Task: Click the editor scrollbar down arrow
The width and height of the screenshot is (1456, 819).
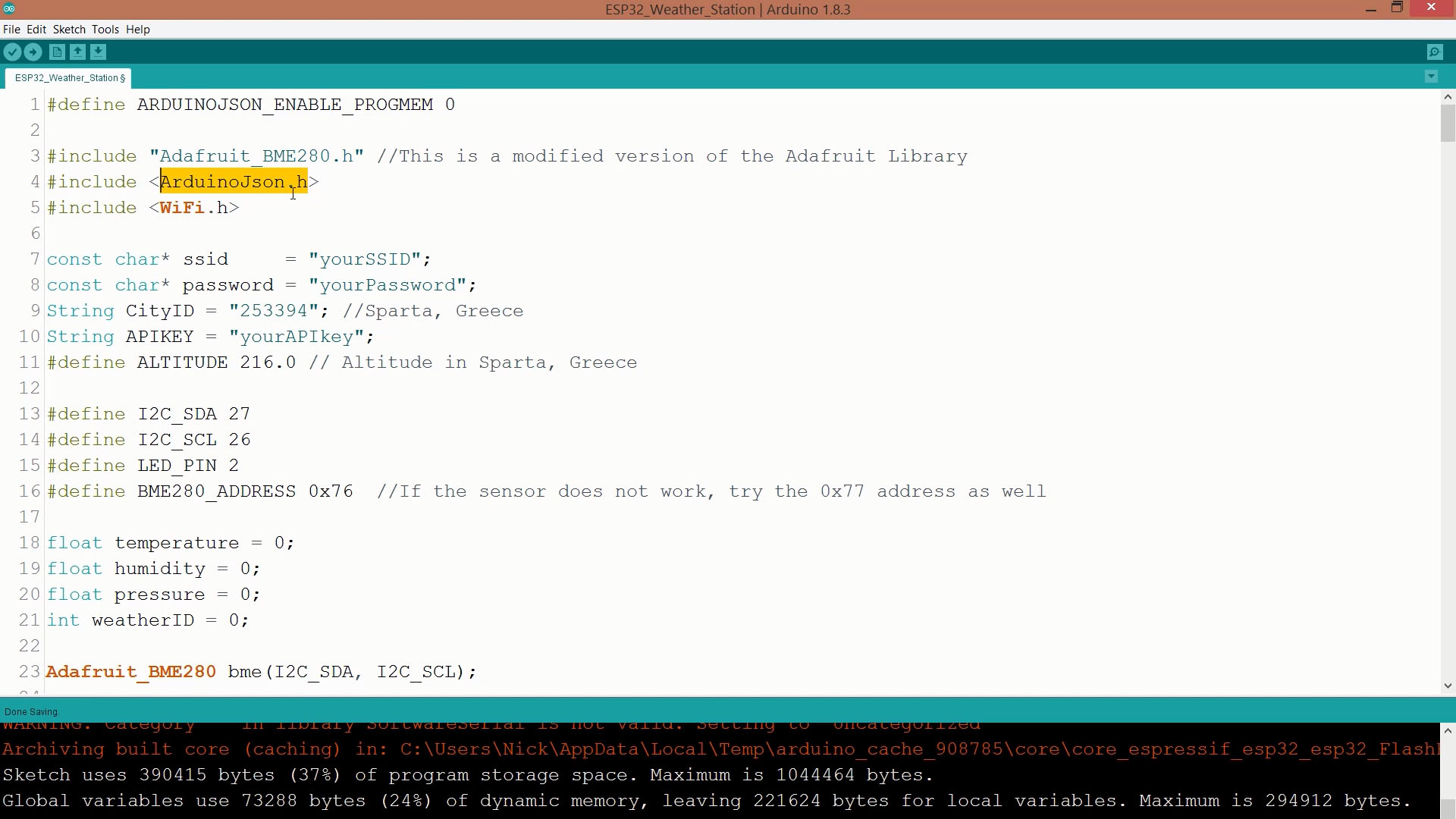Action: [x=1448, y=686]
